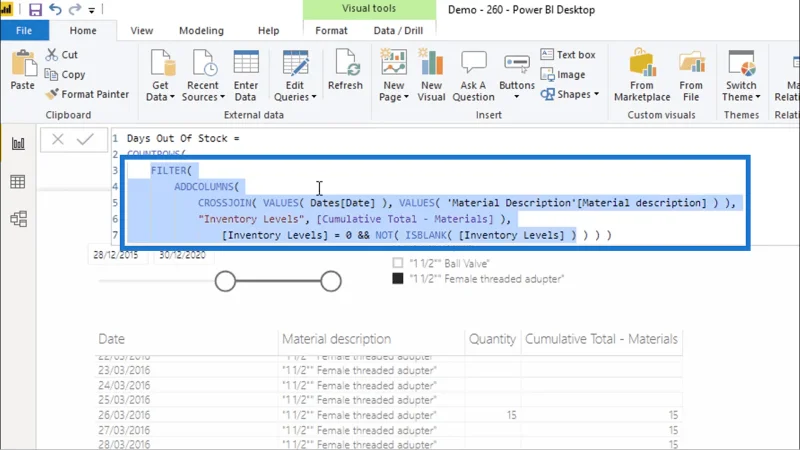Expand the Shapes dropdown arrow
This screenshot has height=450, width=800.
[596, 94]
